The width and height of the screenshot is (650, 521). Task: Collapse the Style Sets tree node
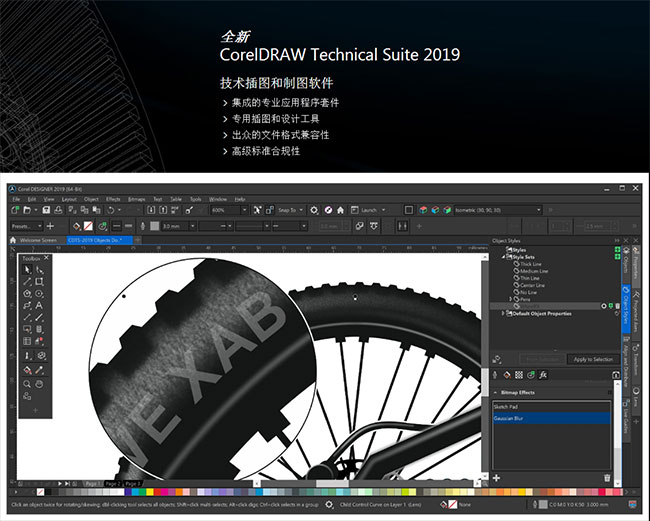(504, 257)
